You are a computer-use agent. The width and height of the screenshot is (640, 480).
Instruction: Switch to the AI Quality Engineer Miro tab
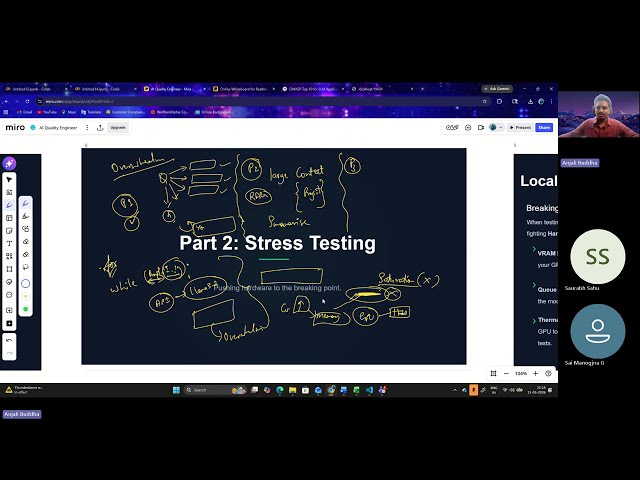point(174,89)
